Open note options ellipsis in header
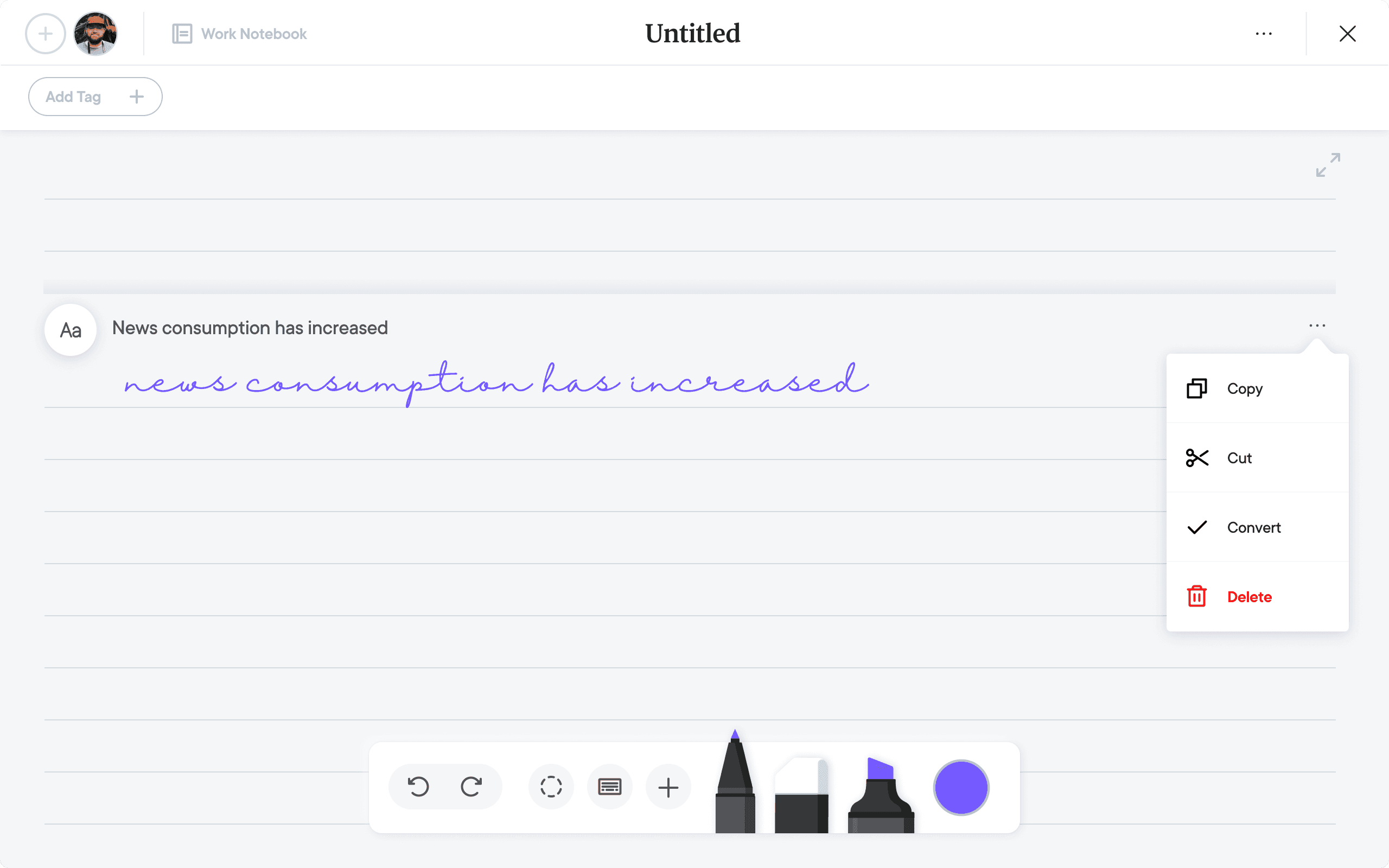 pyautogui.click(x=1263, y=34)
